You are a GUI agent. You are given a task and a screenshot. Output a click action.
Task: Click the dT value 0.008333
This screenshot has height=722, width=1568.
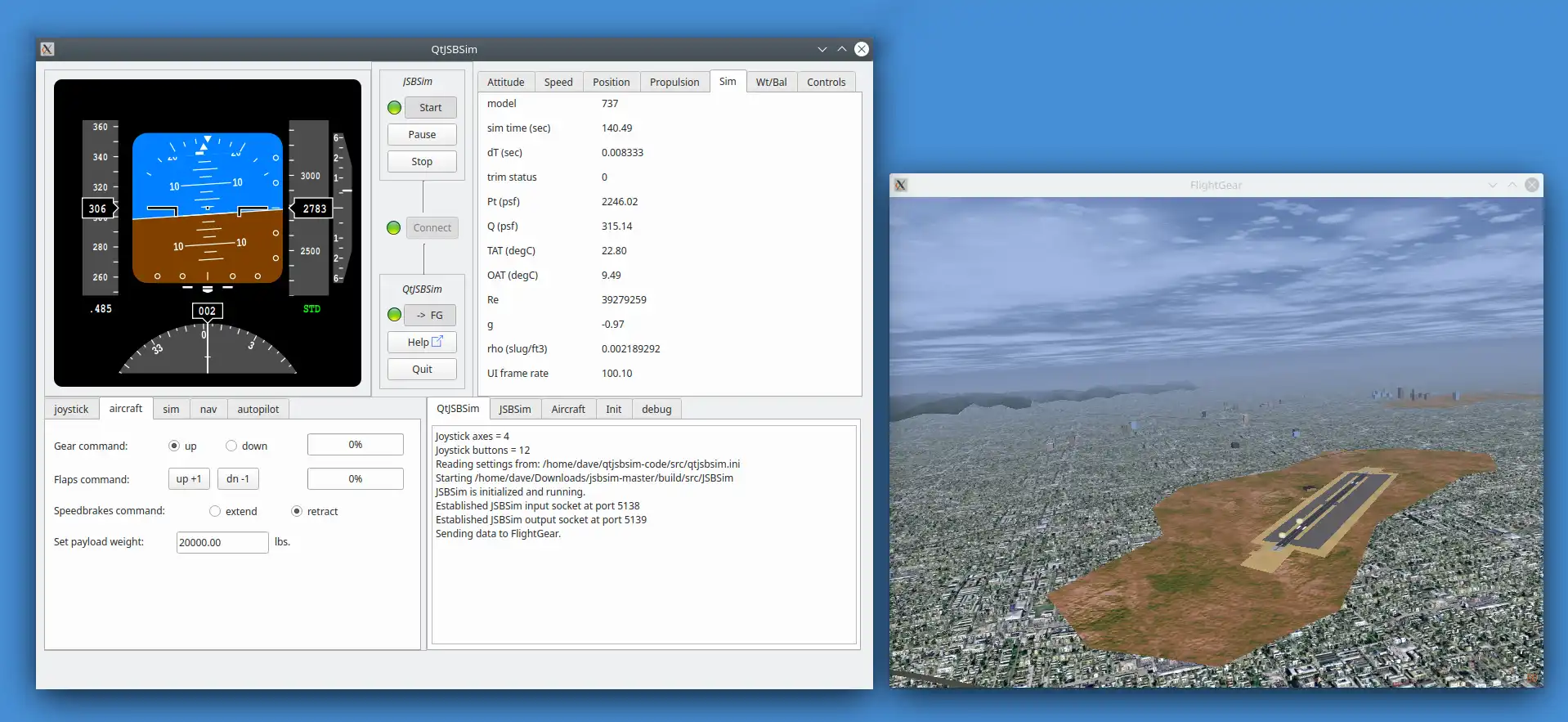(622, 153)
